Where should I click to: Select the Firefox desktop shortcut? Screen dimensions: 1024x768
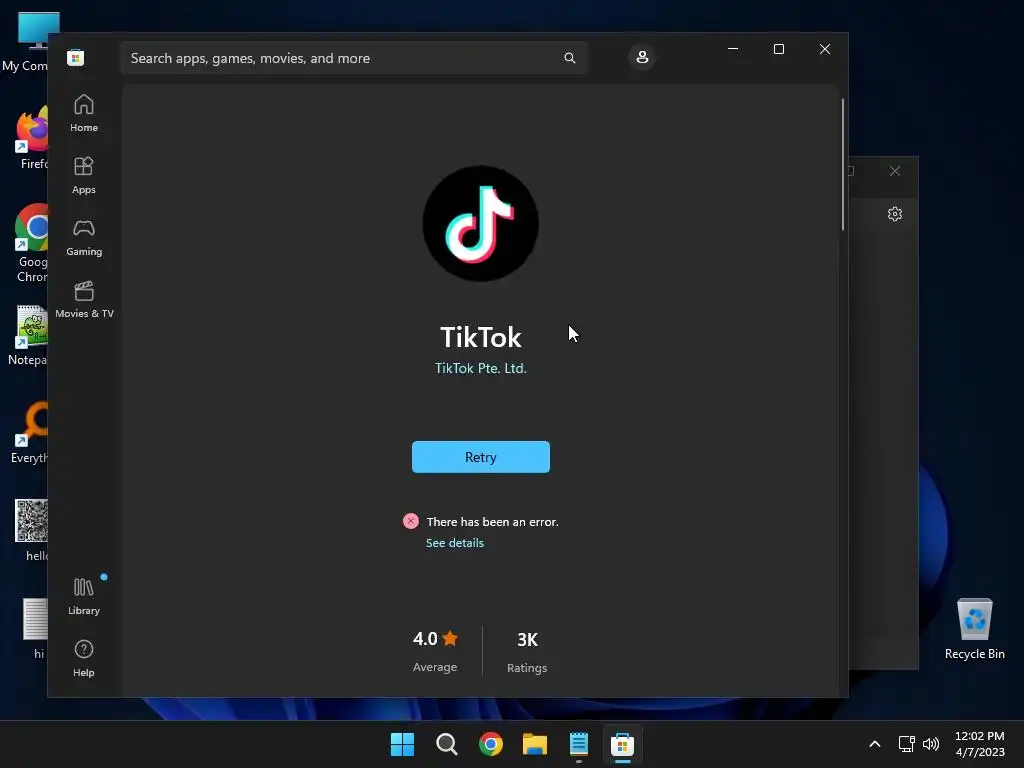(x=31, y=138)
